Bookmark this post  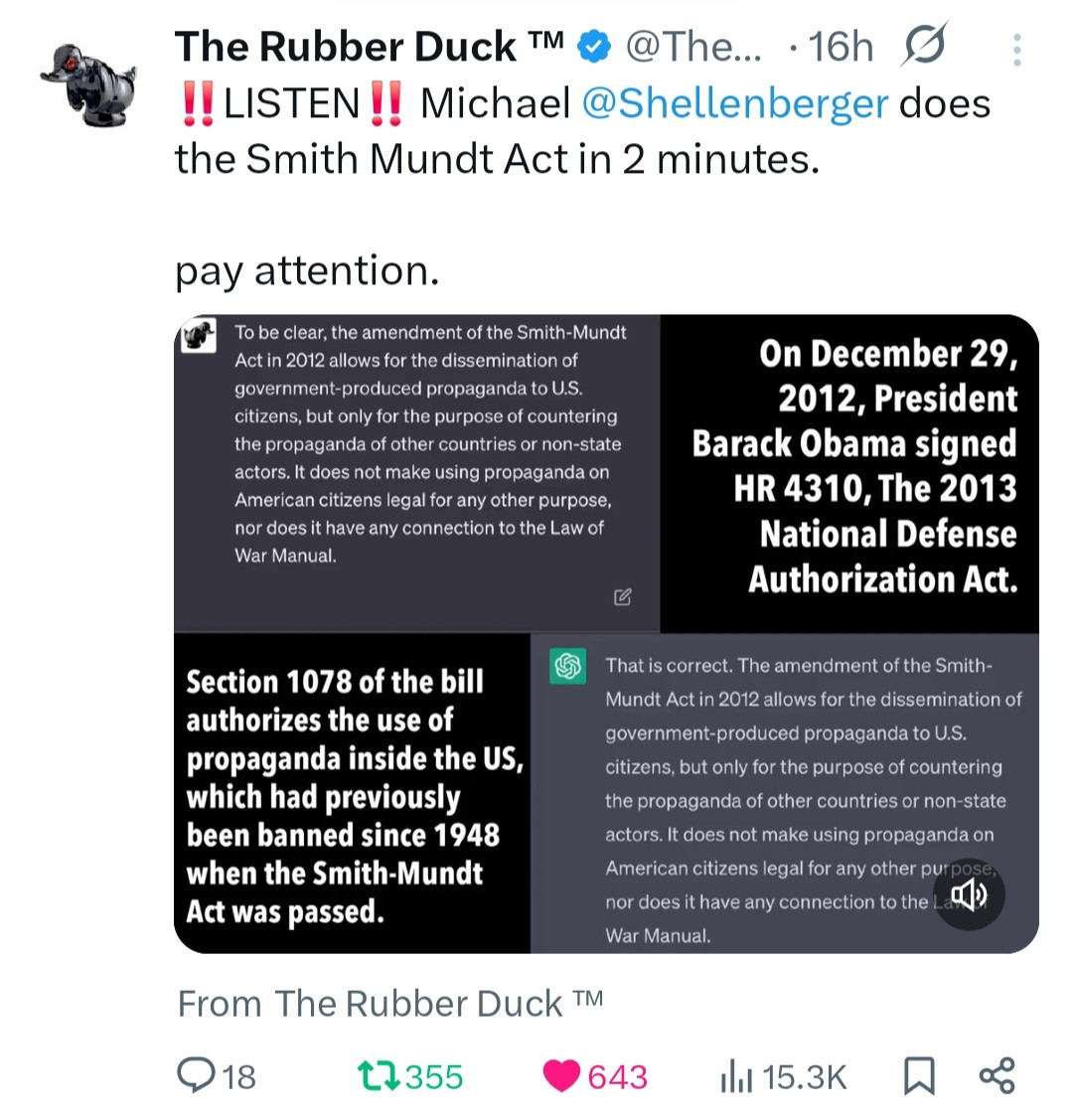pyautogui.click(x=919, y=1075)
